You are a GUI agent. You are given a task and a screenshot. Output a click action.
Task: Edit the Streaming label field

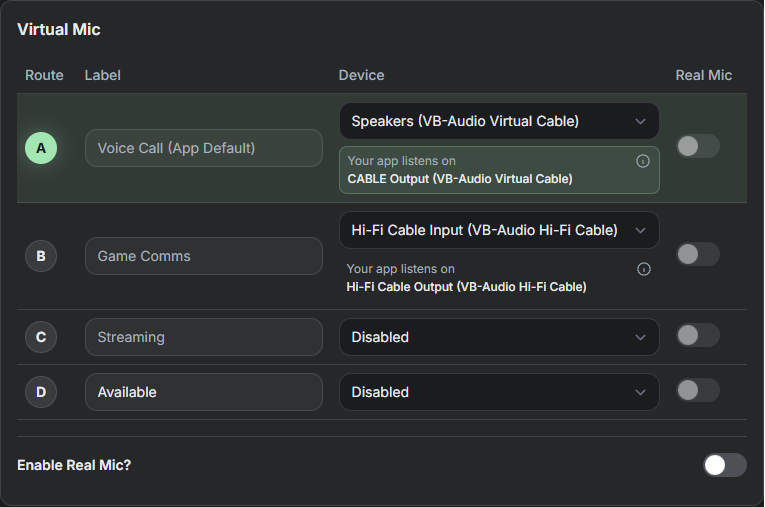click(x=203, y=337)
